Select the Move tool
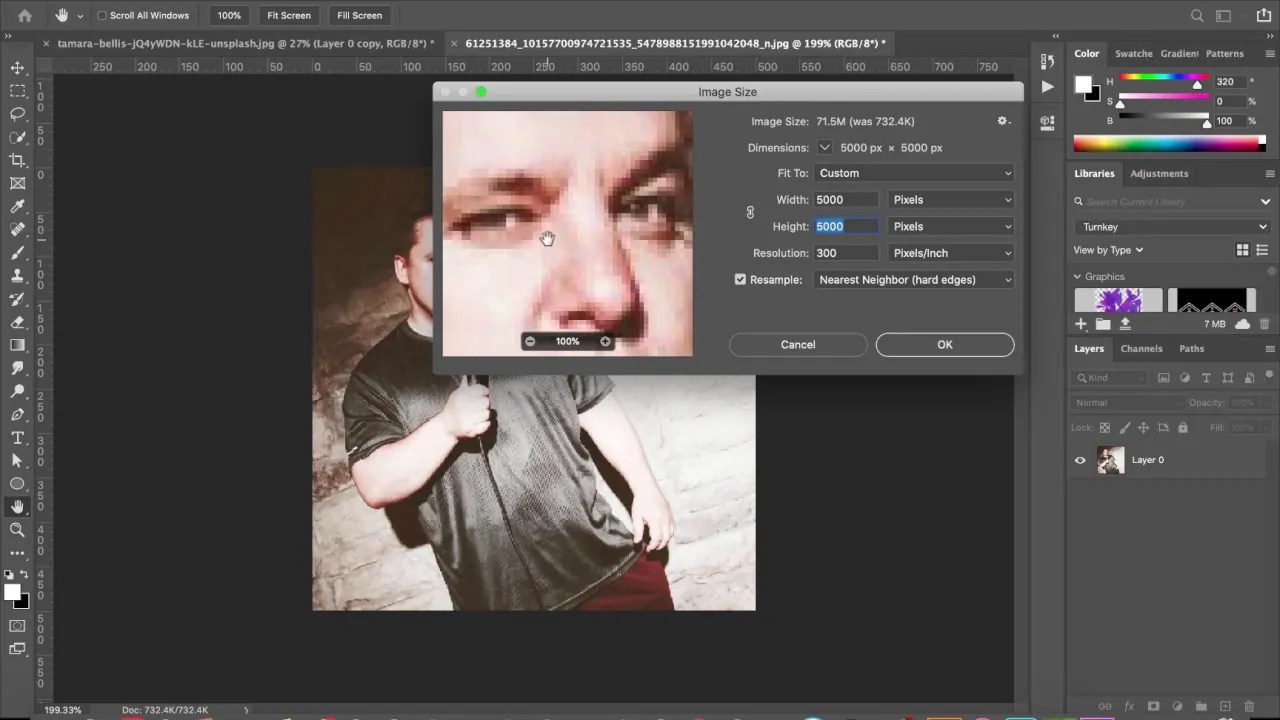The image size is (1280, 720). point(17,68)
